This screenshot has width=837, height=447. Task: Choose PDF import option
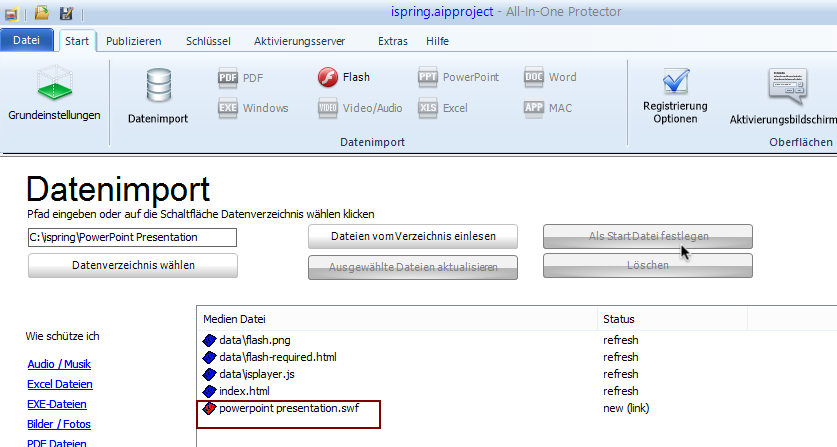[x=241, y=77]
